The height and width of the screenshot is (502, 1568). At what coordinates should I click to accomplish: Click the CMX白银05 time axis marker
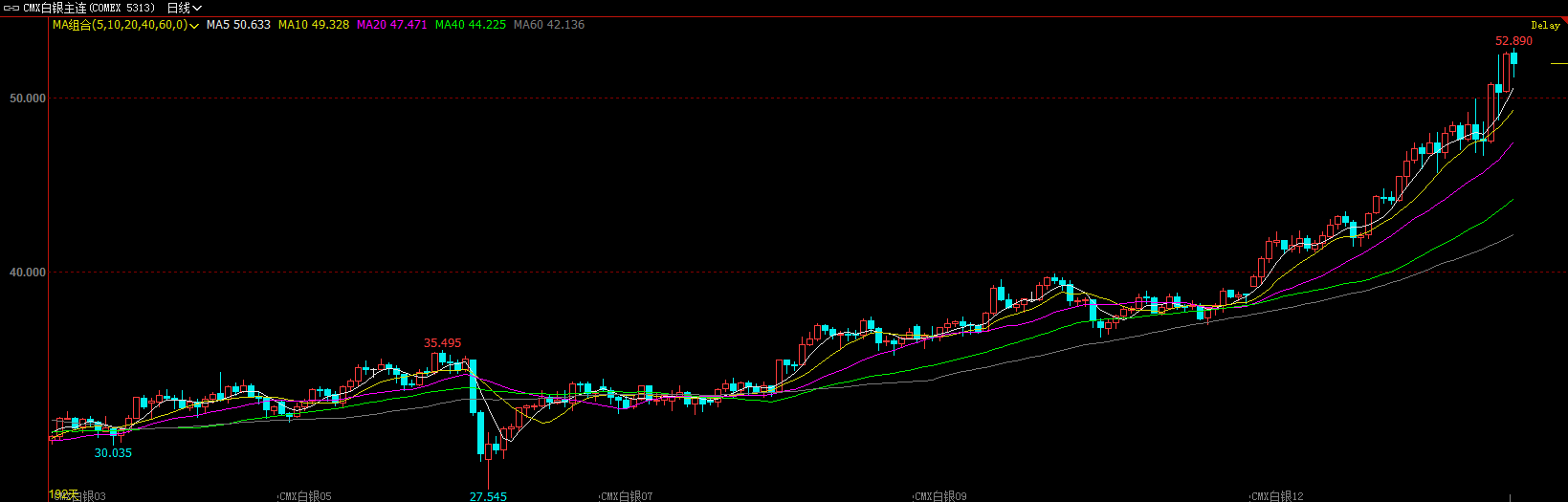click(305, 496)
